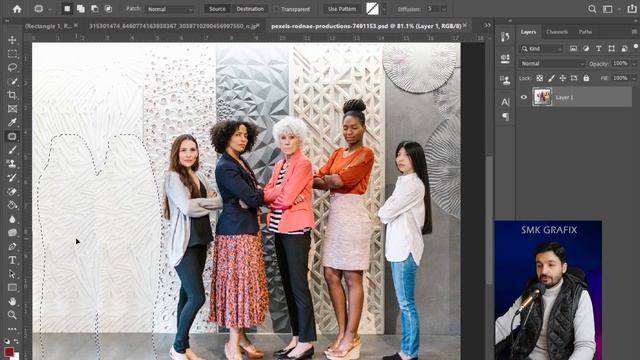640x360 pixels.
Task: Select the Eraser tool
Action: point(12,191)
